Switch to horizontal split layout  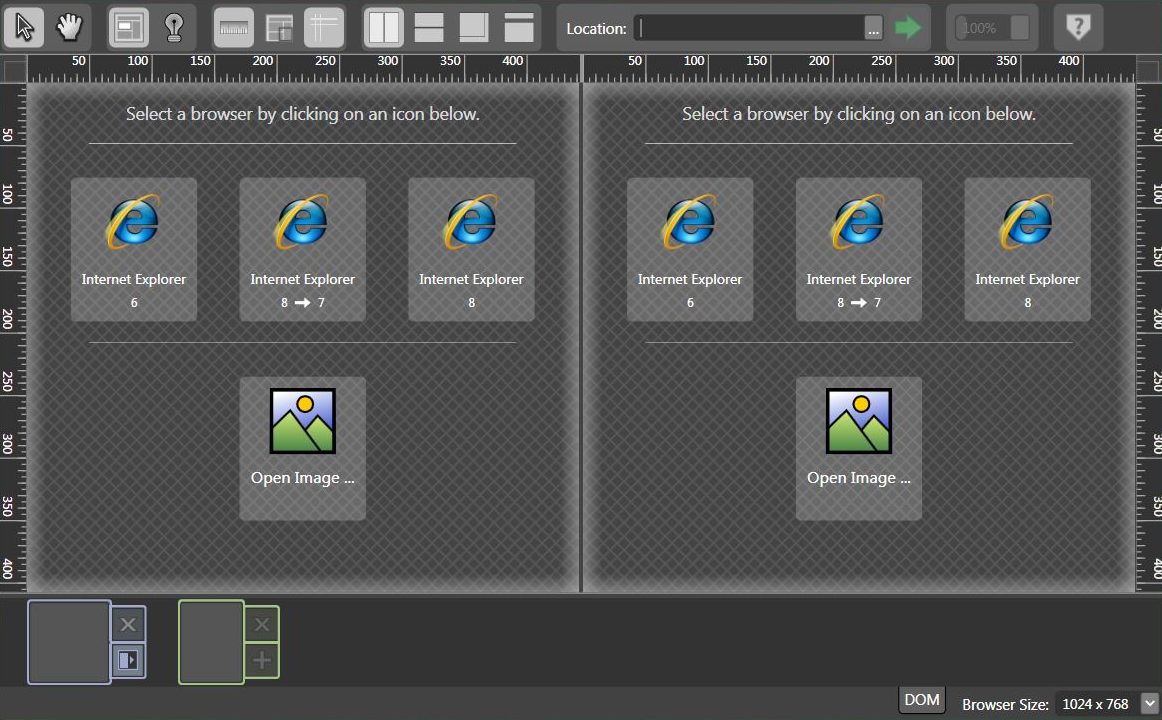click(x=429, y=28)
